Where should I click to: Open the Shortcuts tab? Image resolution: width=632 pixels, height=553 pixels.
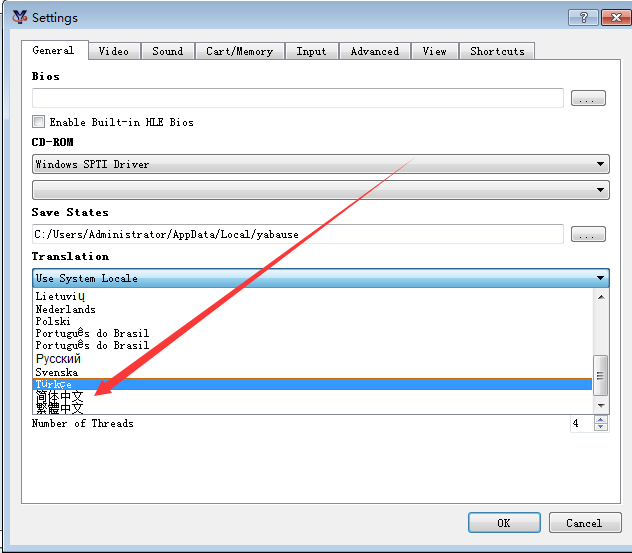[x=497, y=51]
